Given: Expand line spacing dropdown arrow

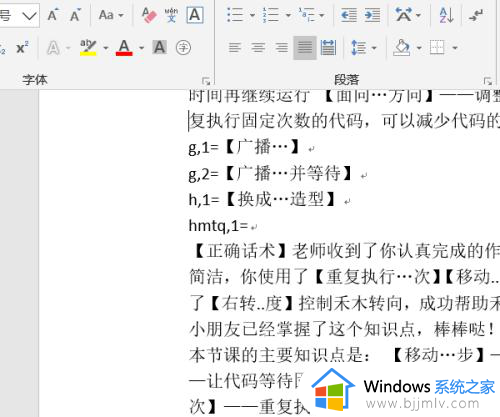Looking at the screenshot, I should tap(374, 48).
